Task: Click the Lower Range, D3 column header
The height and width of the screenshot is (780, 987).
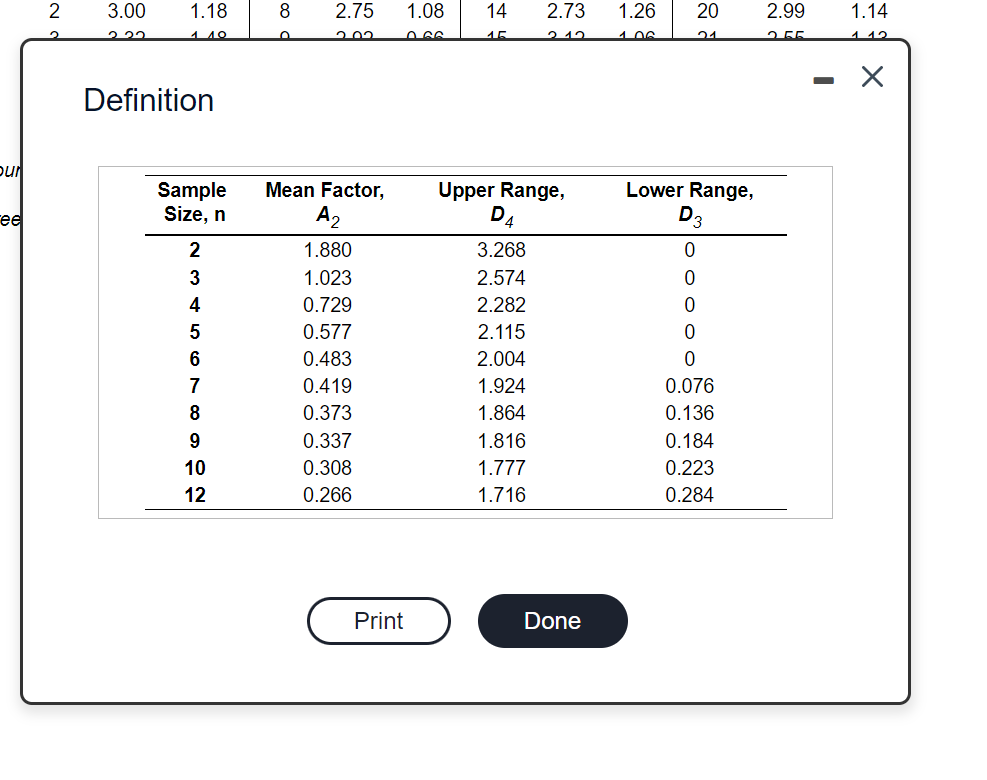Action: tap(689, 202)
